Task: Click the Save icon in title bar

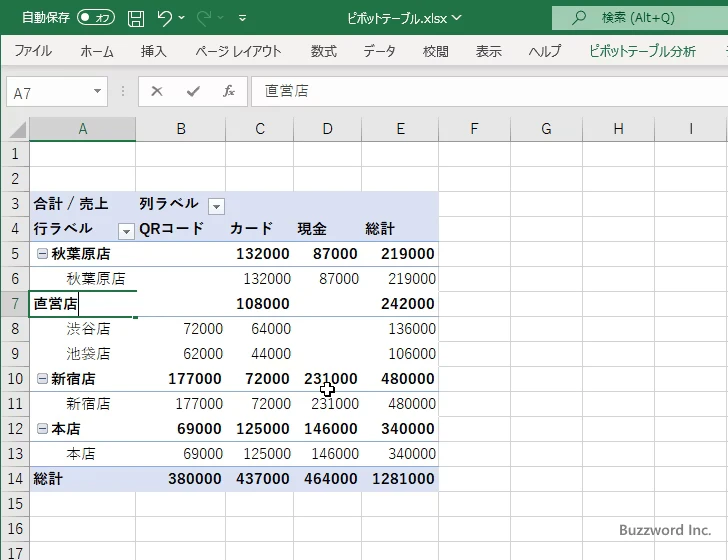Action: click(136, 19)
